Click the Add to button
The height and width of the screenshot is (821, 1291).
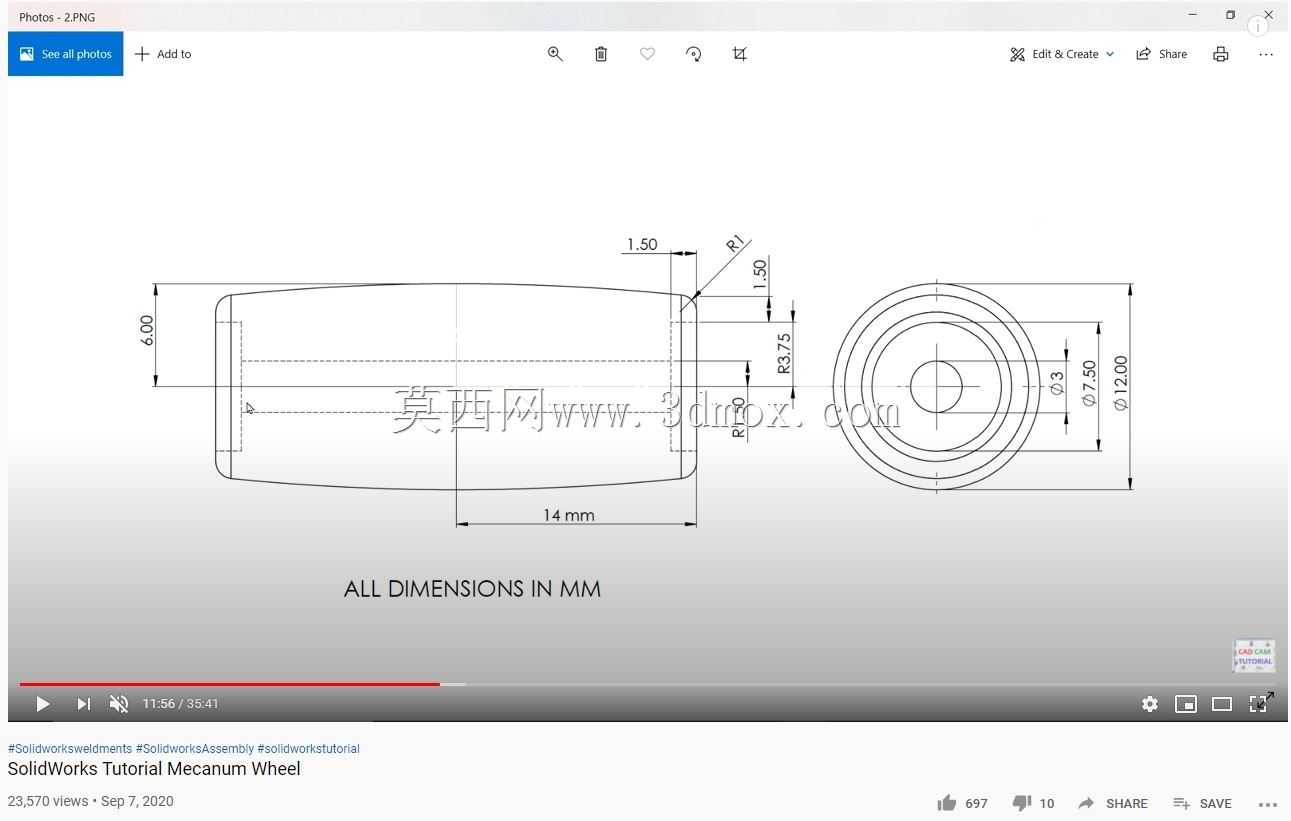163,54
